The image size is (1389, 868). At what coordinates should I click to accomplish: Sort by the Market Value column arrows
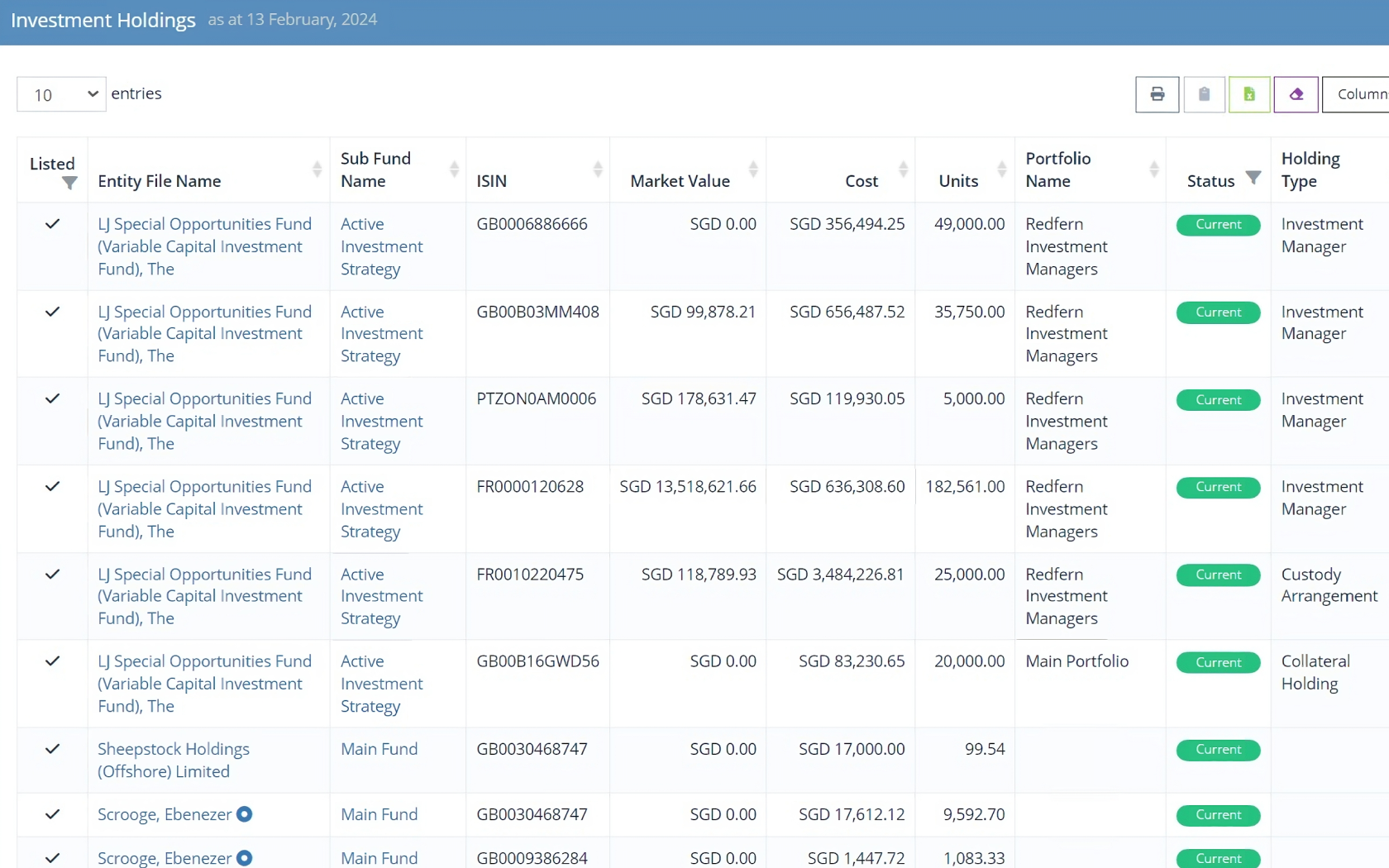(752, 169)
